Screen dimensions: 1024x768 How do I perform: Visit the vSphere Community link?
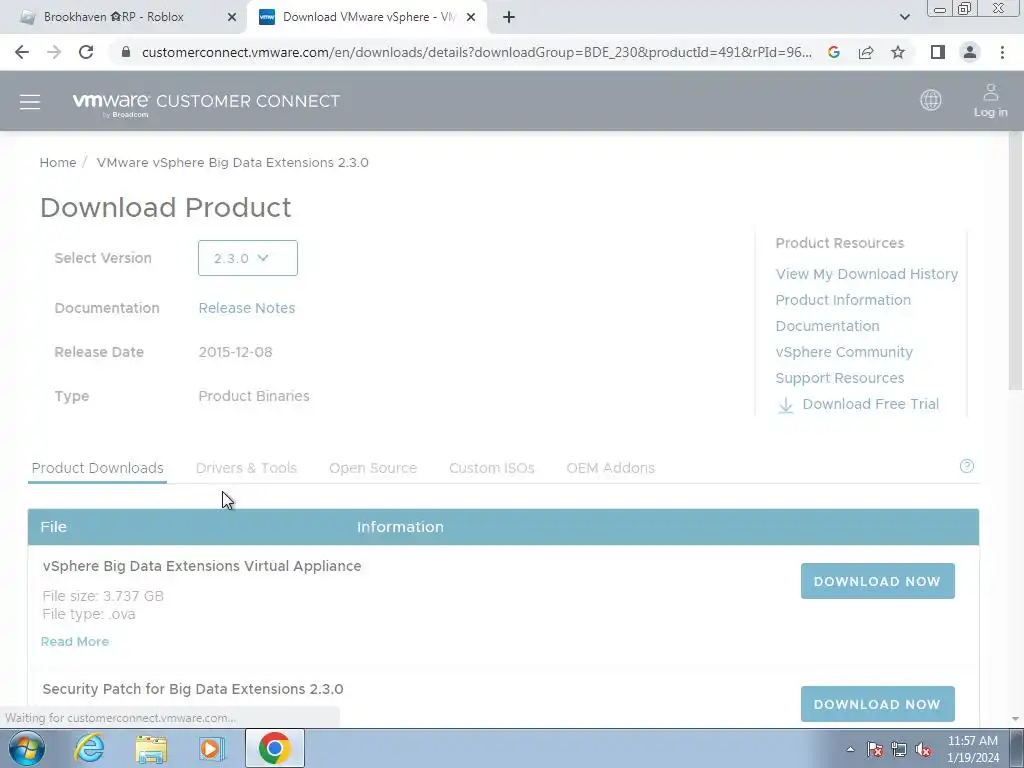pos(844,353)
